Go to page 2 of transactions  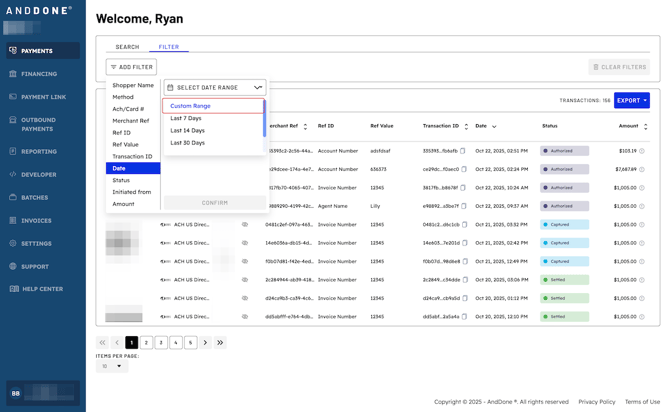[146, 343]
